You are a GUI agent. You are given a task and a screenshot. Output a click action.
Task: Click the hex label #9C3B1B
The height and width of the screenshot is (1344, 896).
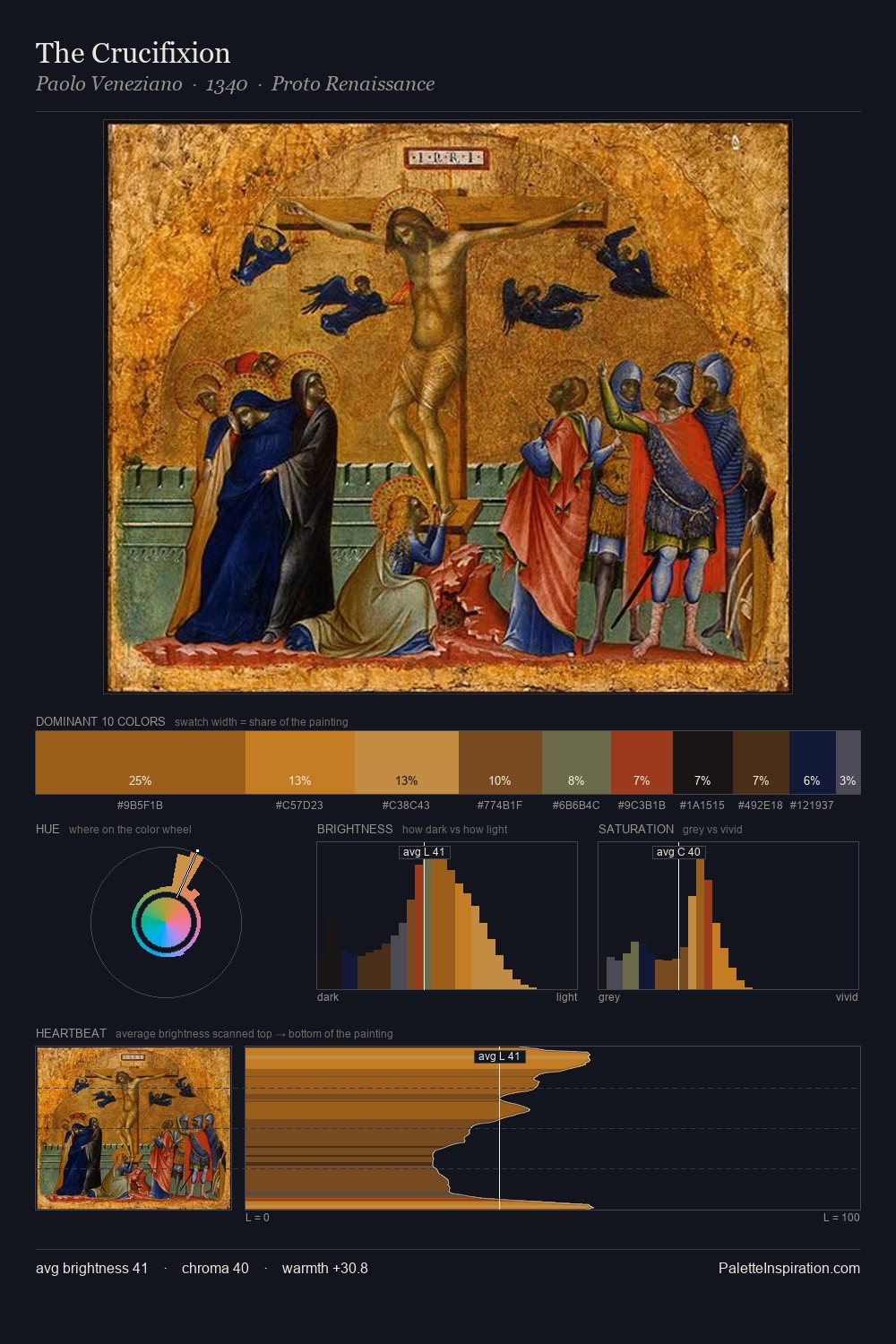coord(642,806)
